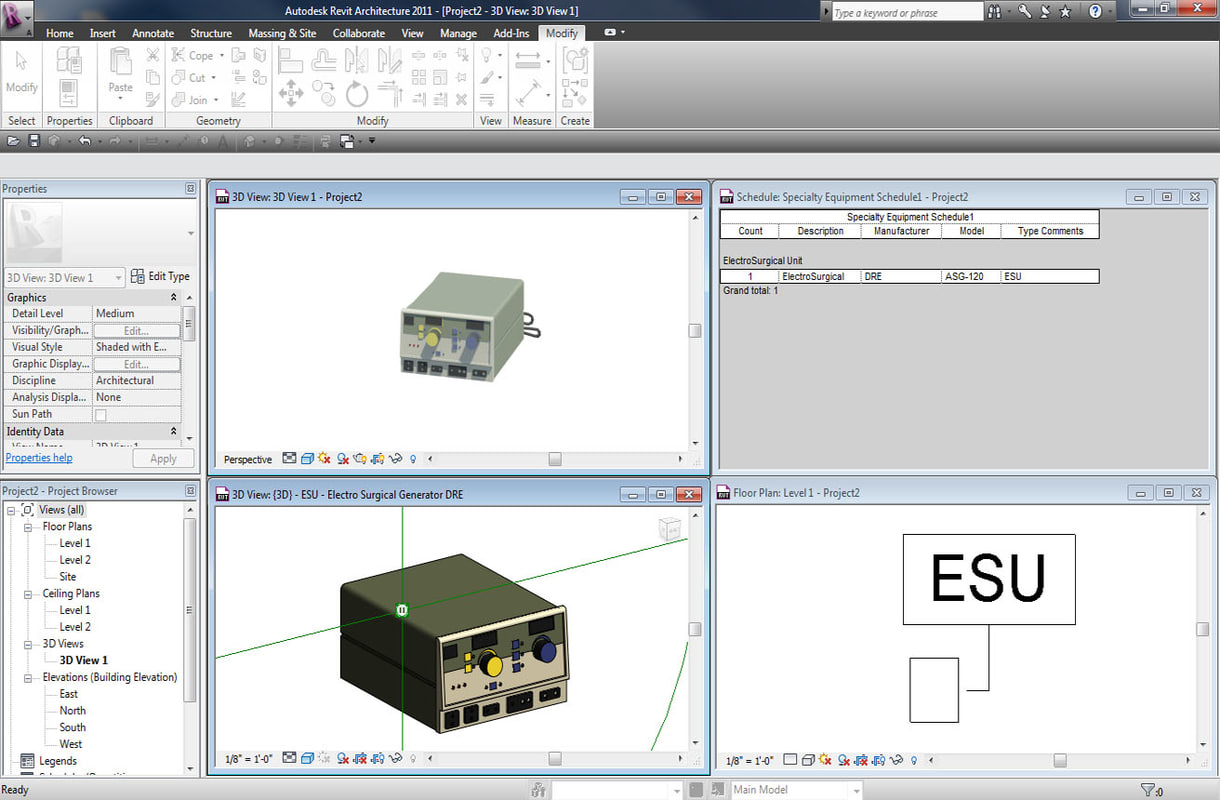Click reveal hidden elements lightbulb in floor plan view
The image size is (1220, 800).
click(x=914, y=760)
